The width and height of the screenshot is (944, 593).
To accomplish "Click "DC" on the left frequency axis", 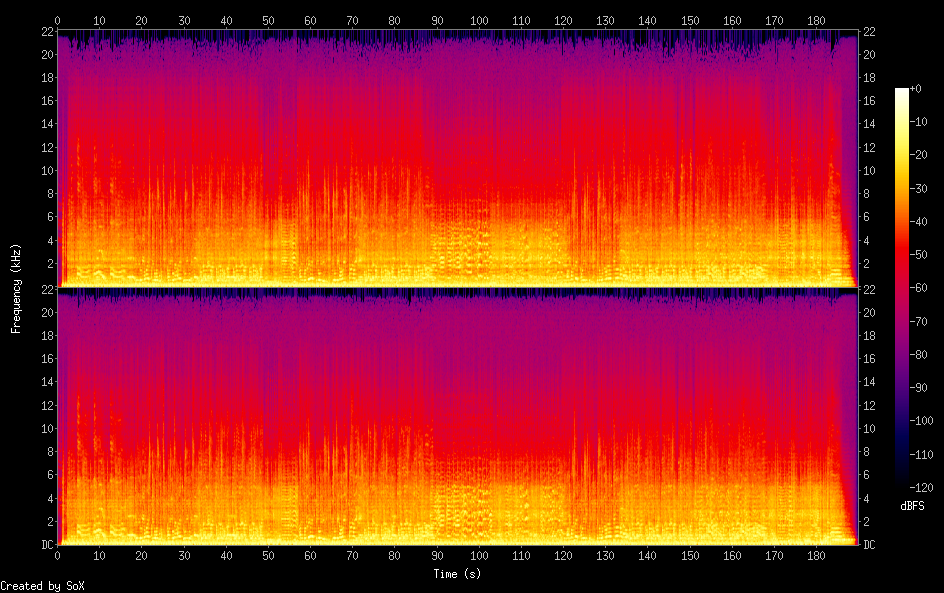I will (x=47, y=545).
